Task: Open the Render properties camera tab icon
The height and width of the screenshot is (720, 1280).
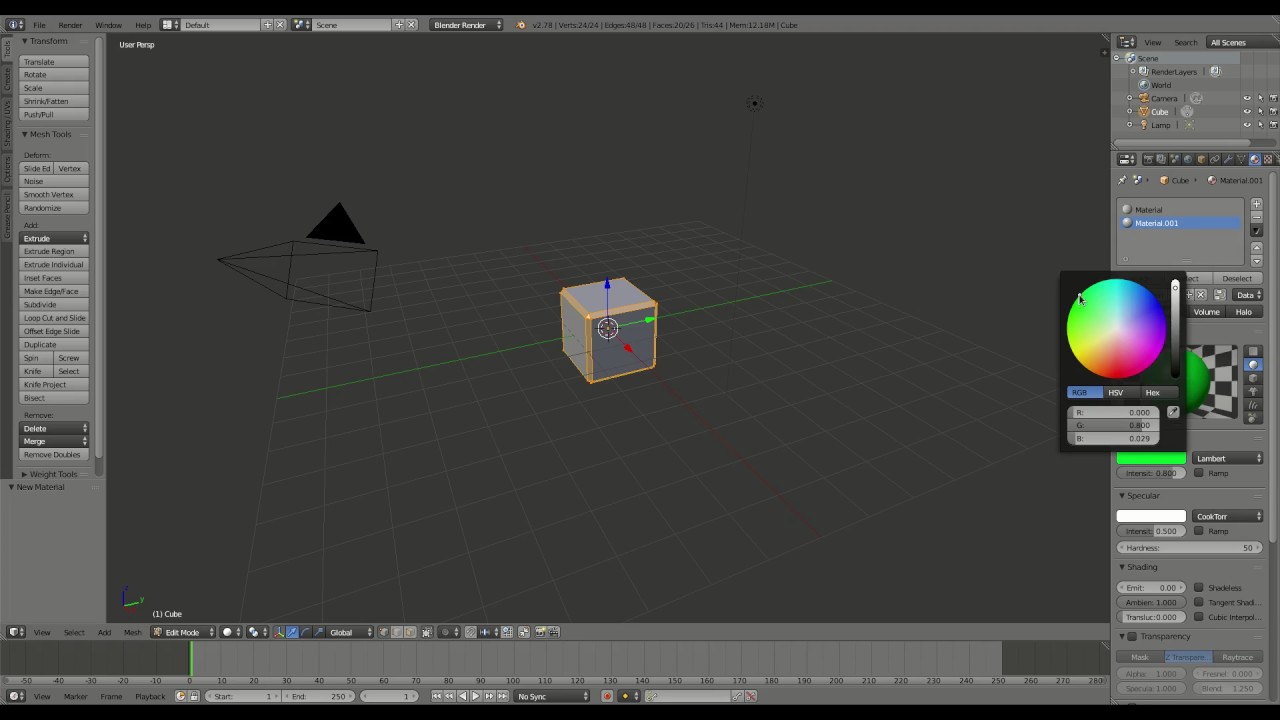Action: pos(1148,160)
